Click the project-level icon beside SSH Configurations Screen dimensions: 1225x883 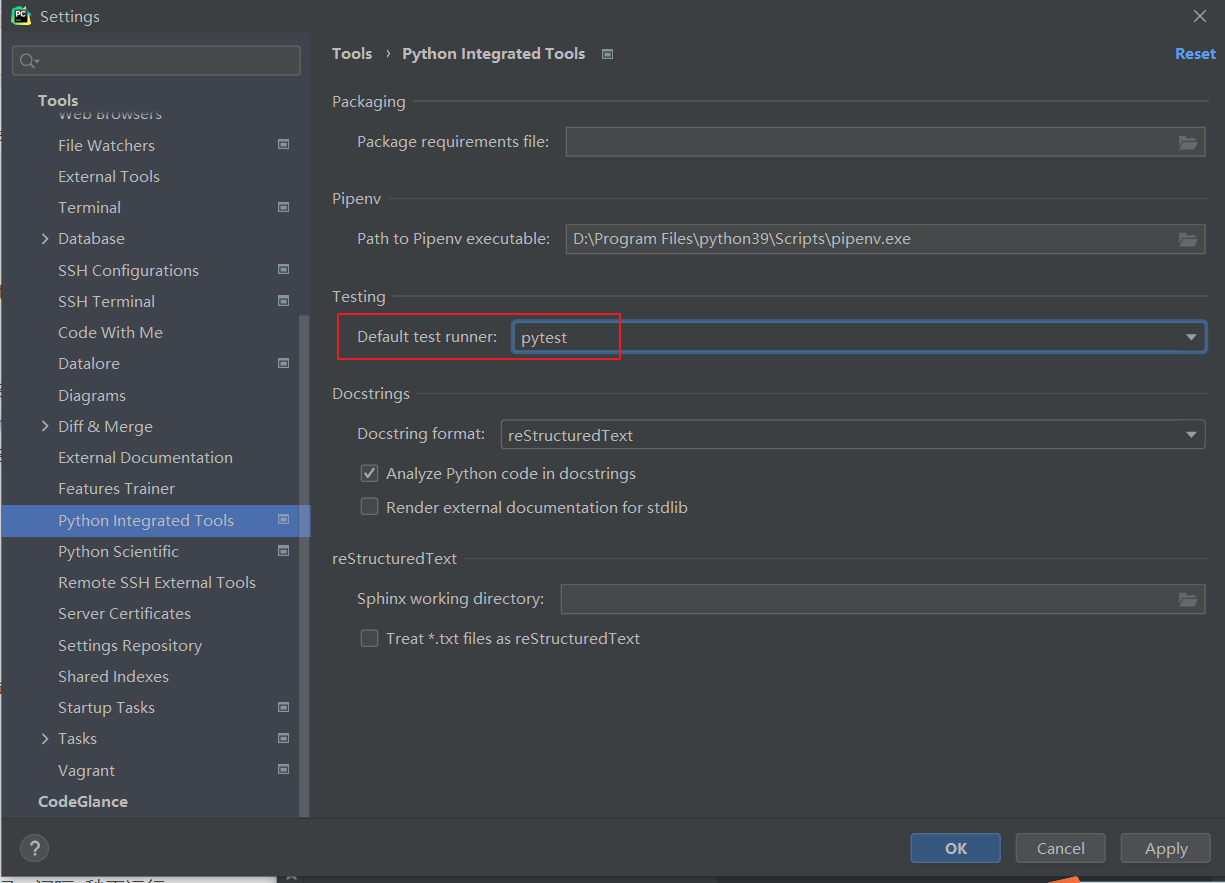pyautogui.click(x=284, y=270)
